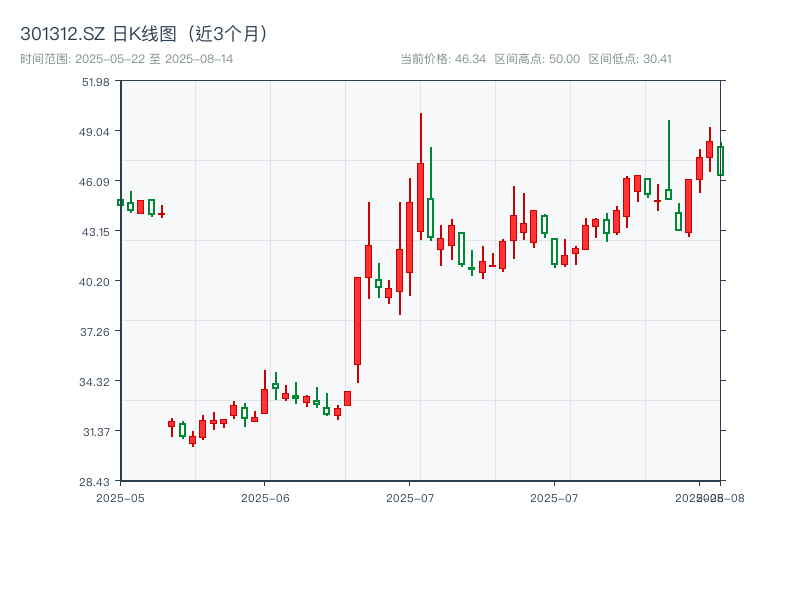
Task: Click the tall green candle with long upper wick near August
Action: pyautogui.click(x=669, y=160)
